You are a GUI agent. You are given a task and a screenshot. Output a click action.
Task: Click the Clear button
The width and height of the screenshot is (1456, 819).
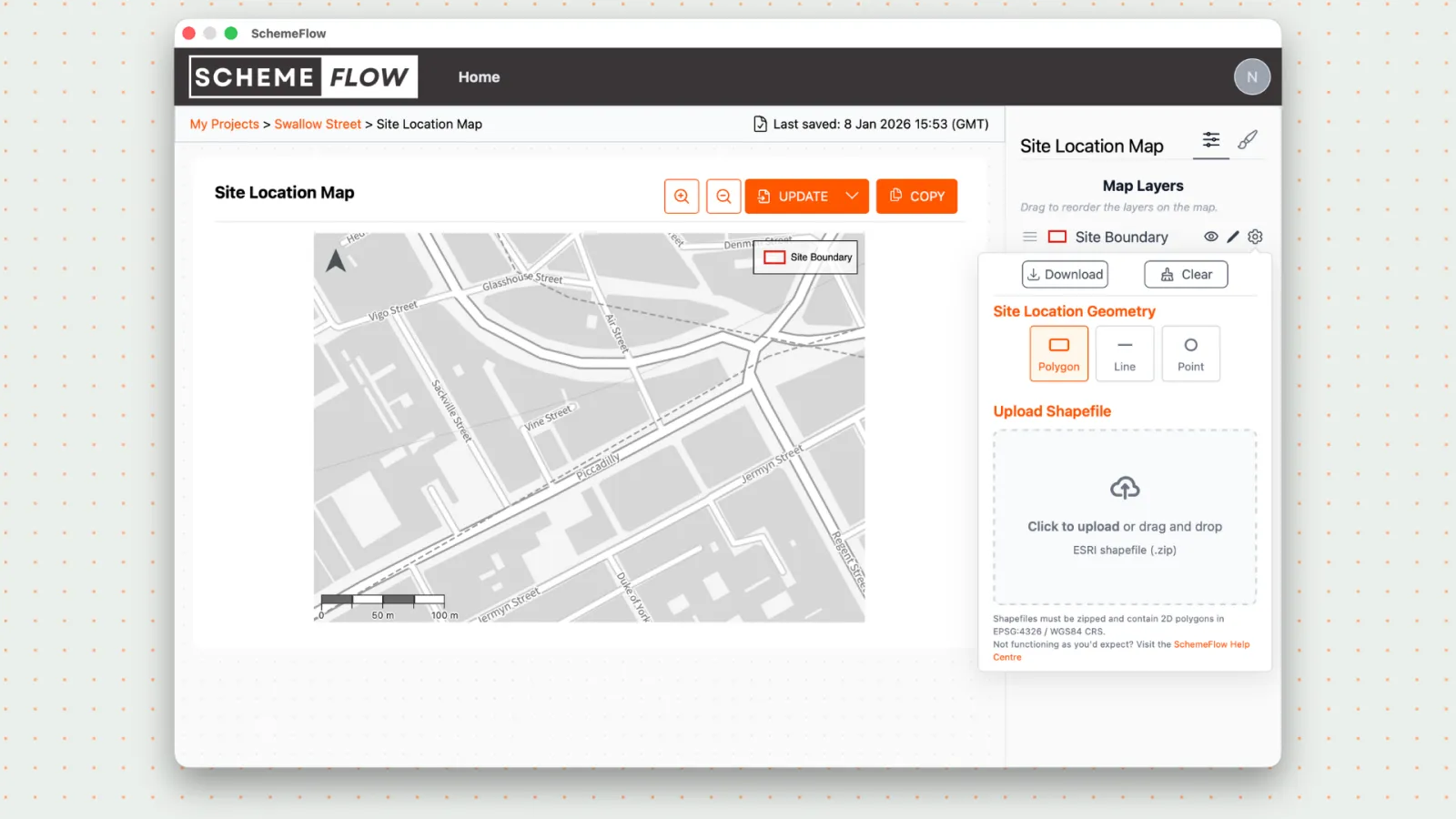1186,275
